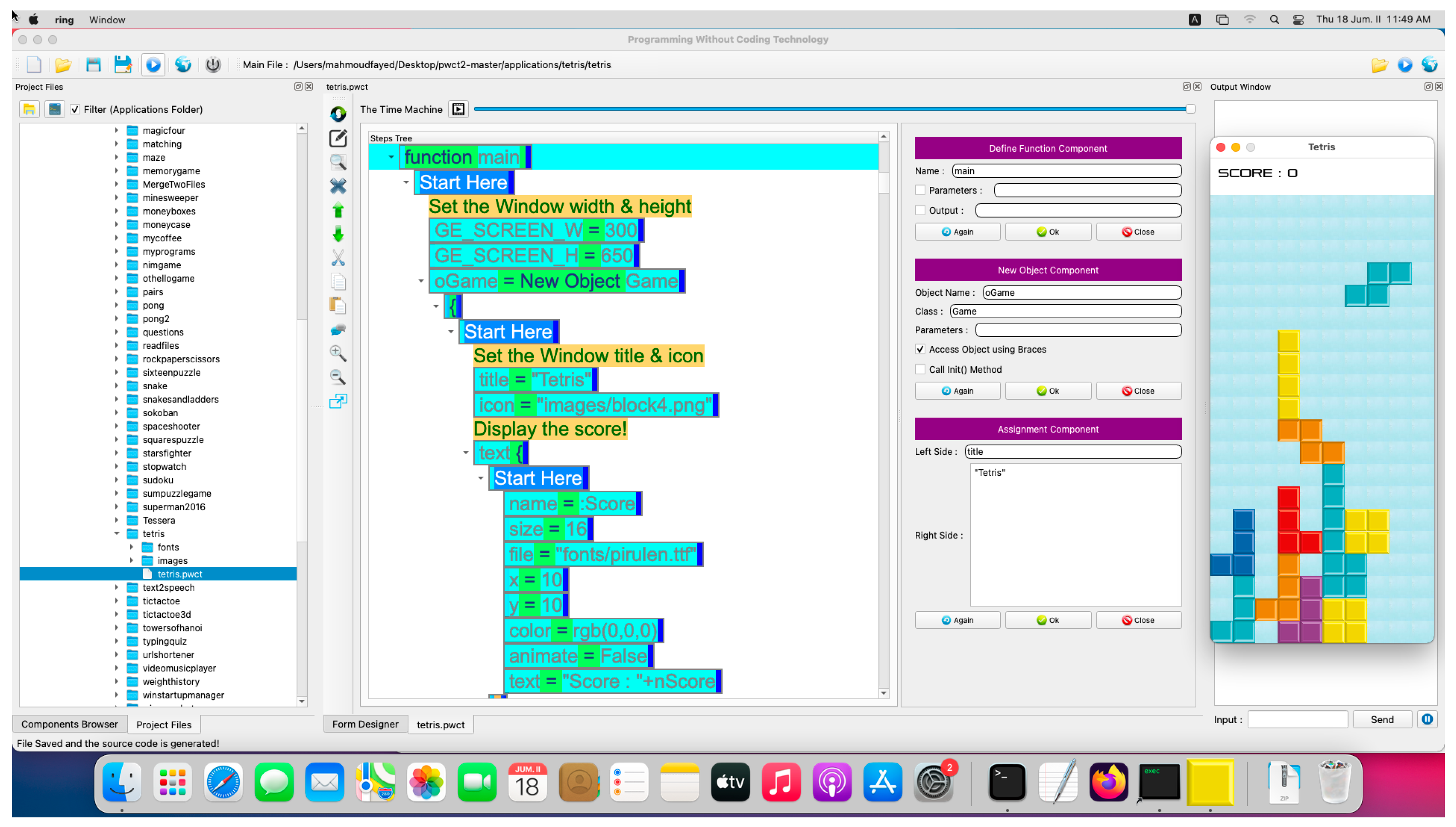Expand the snake folder
Viewport: 1456px width, 827px height.
[x=117, y=386]
